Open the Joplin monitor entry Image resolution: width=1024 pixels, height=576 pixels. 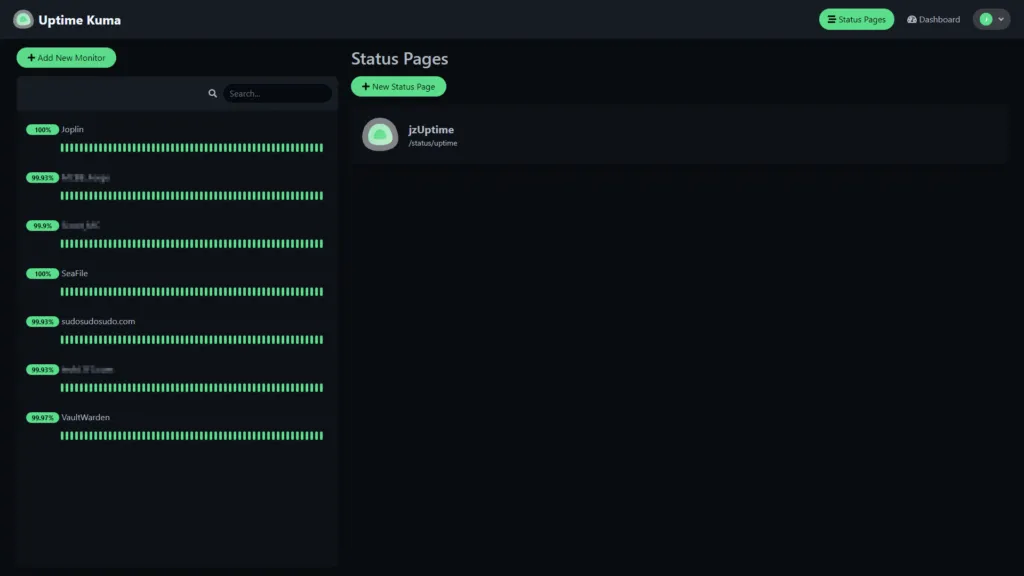[72, 129]
